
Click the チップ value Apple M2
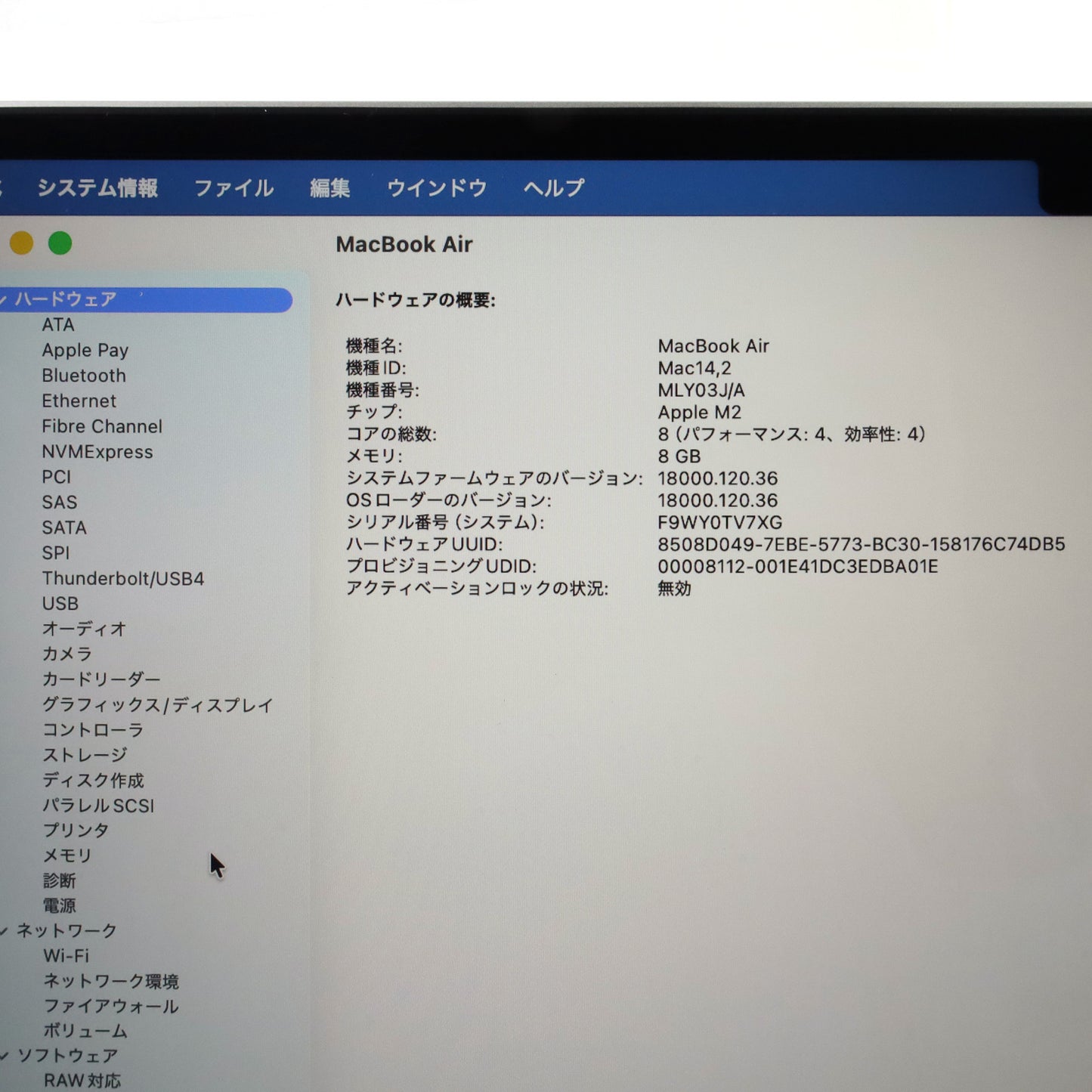700,413
